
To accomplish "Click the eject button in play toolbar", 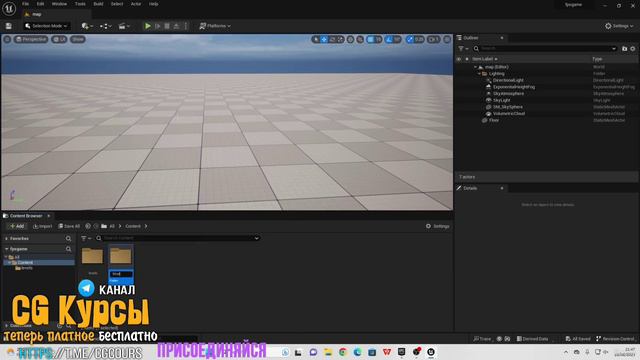I will (x=176, y=26).
